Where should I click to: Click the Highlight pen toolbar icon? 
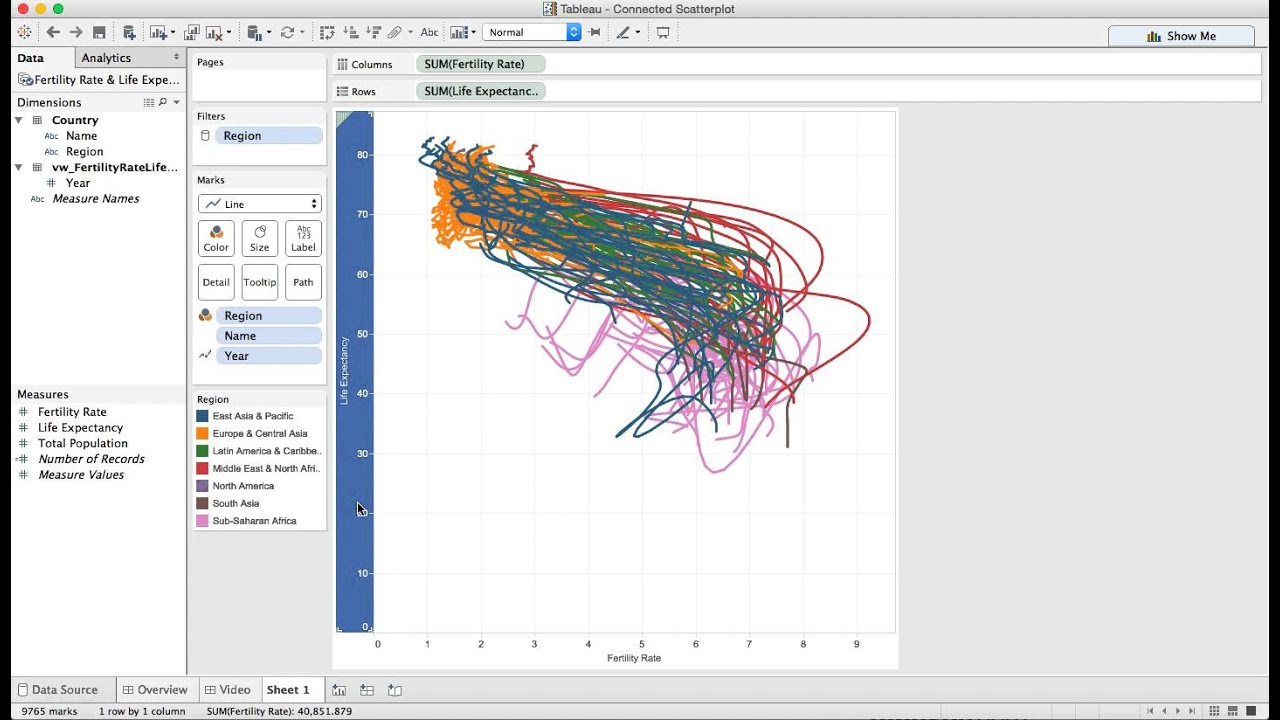click(623, 32)
